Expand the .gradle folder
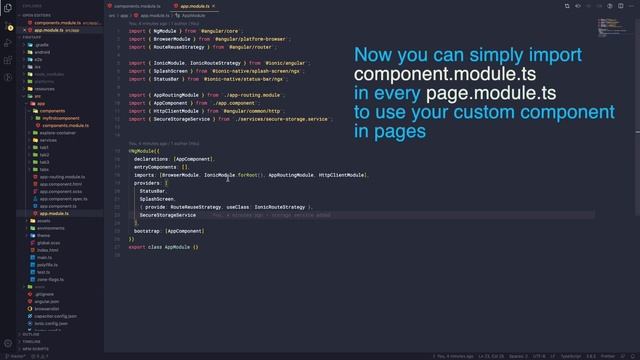 [42, 45]
